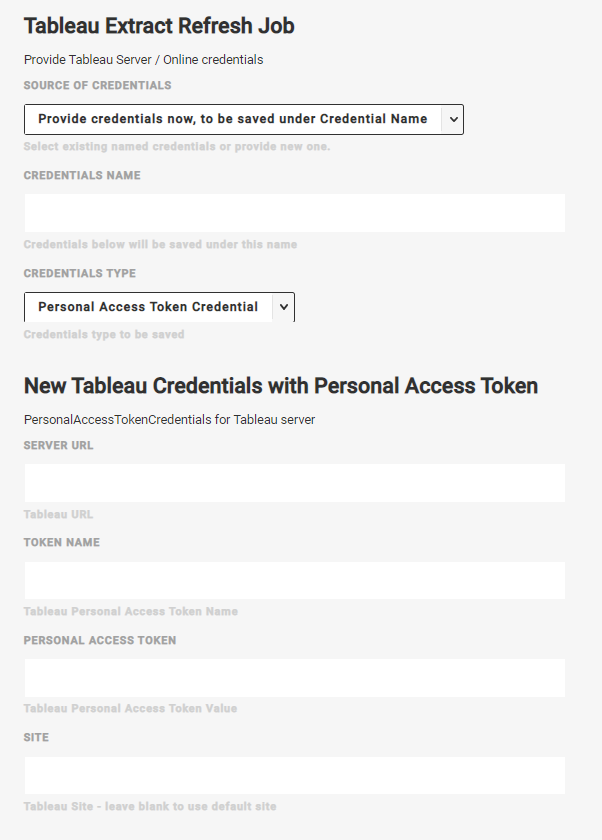Open the Credentials Type dropdown
The height and width of the screenshot is (840, 602).
(148, 307)
